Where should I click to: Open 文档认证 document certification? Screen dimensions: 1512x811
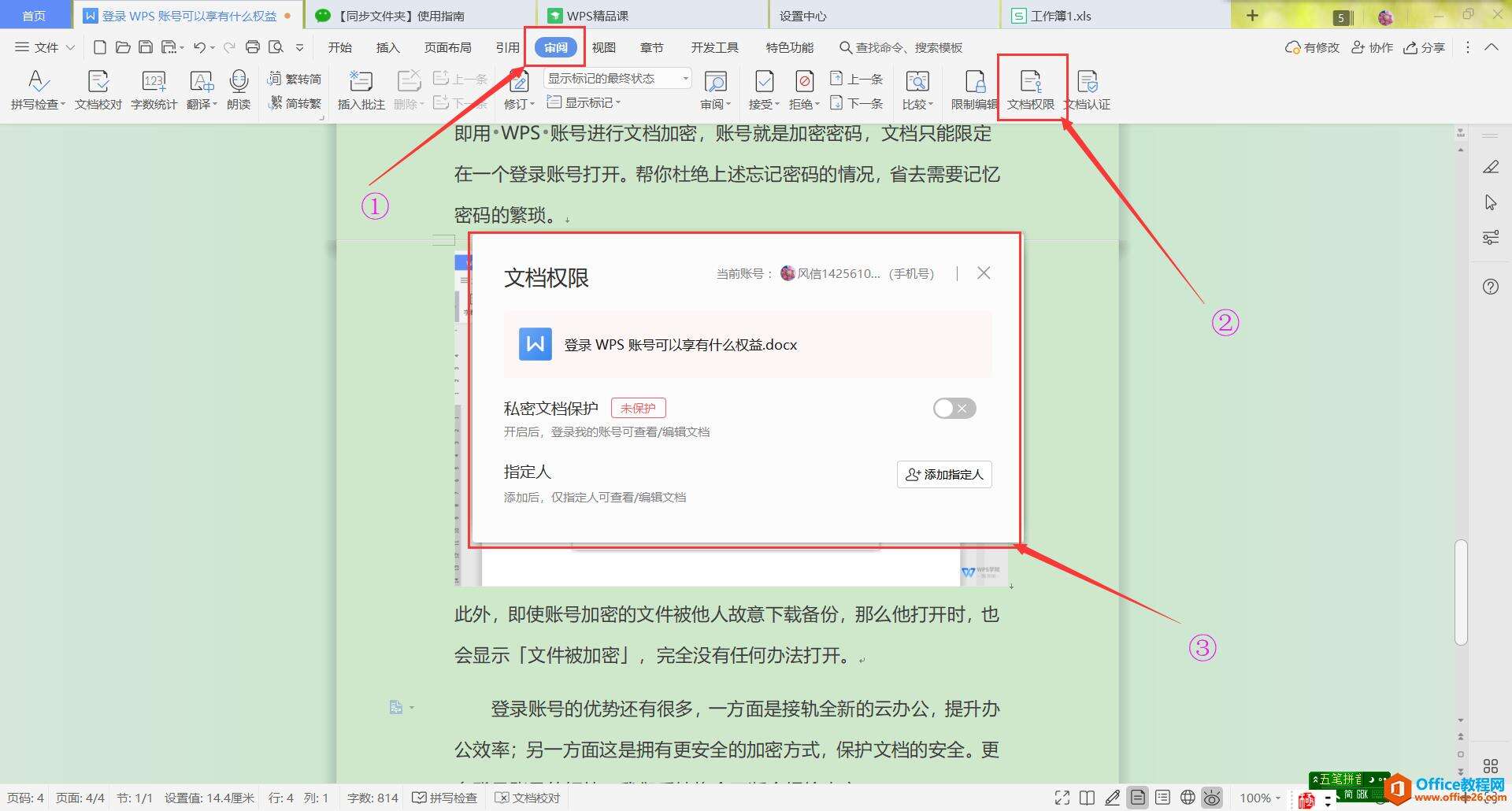tap(1088, 90)
